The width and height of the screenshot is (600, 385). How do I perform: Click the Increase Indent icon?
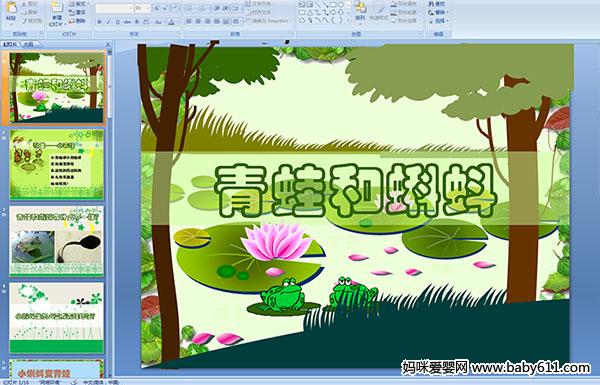226,8
